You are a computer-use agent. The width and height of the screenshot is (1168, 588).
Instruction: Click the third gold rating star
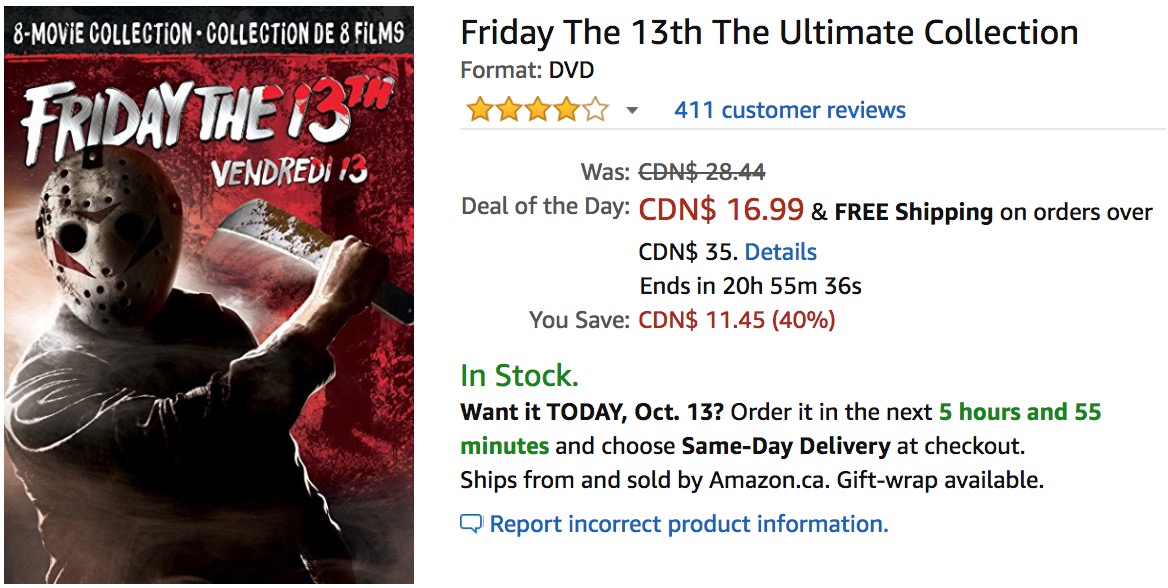pos(538,110)
